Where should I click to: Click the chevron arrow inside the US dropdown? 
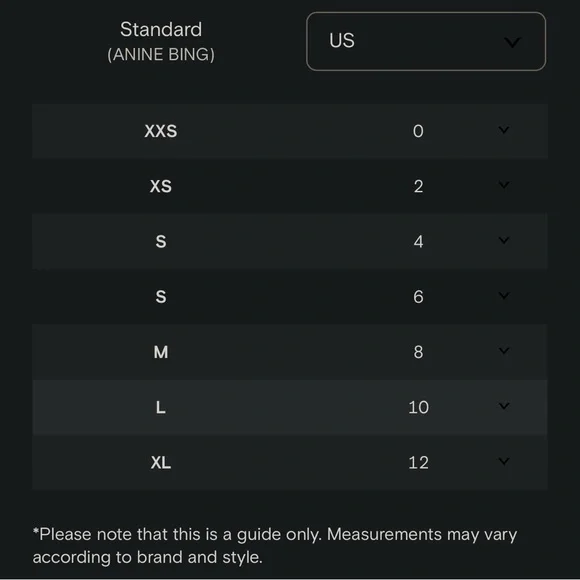[x=512, y=42]
